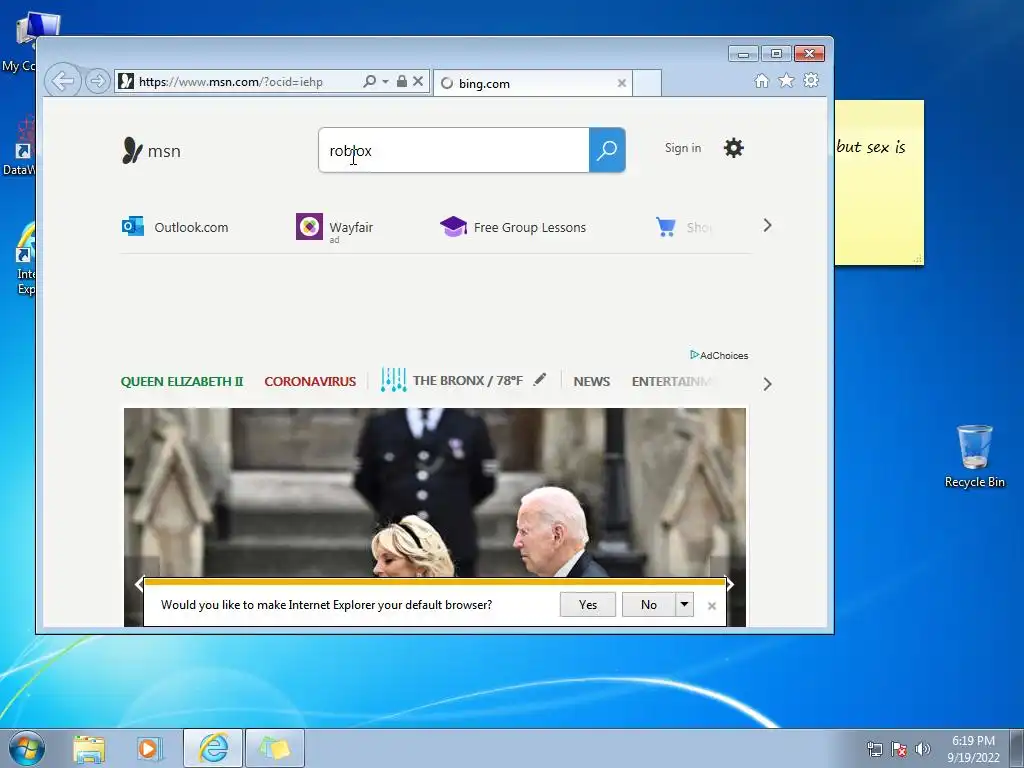Click the blue search magnifier button
The width and height of the screenshot is (1024, 768).
coord(607,150)
